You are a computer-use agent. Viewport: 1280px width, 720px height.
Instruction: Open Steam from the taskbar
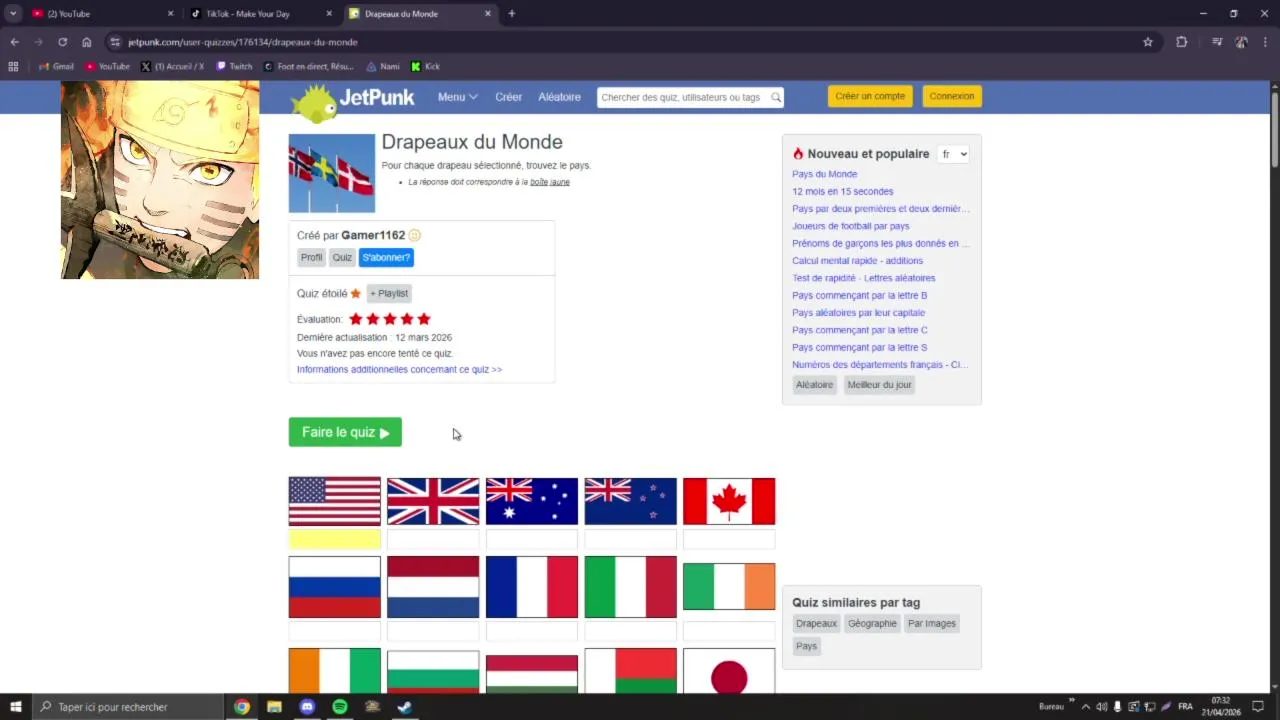coord(405,707)
